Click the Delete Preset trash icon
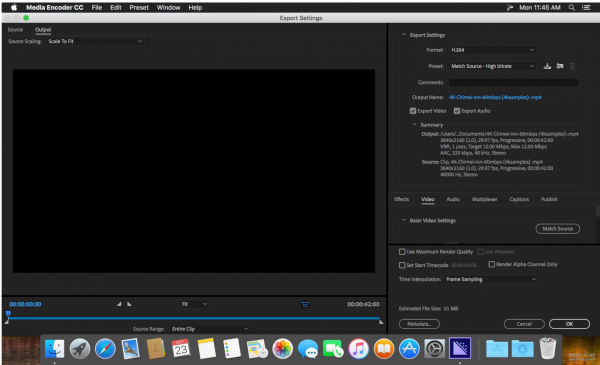The image size is (600, 365). 572,66
